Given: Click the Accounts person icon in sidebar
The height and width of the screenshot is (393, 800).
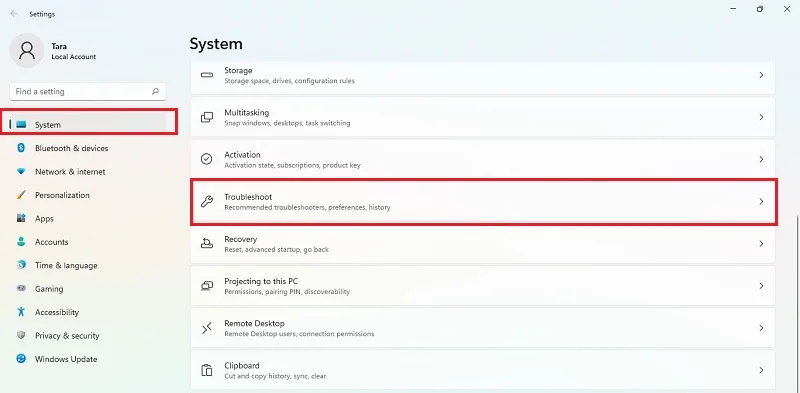Looking at the screenshot, I should pos(21,241).
